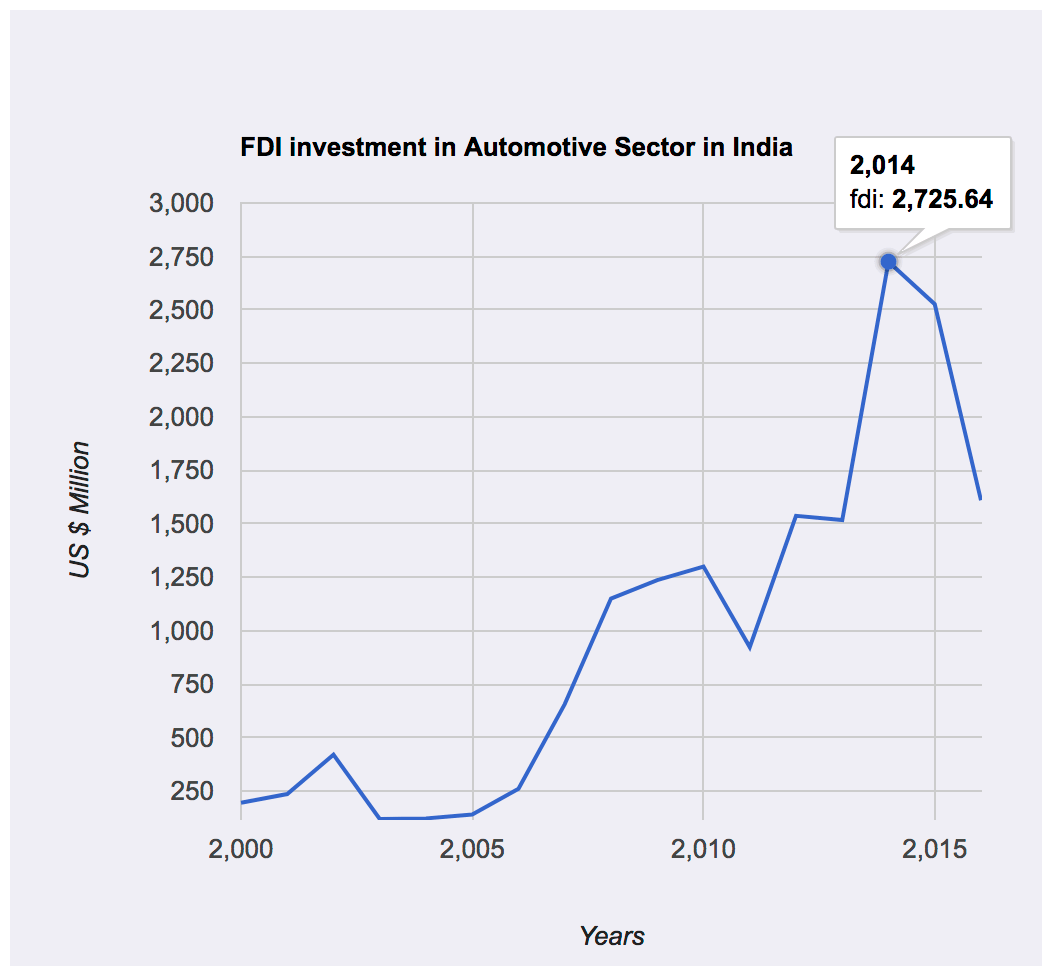Click the 2,010 x-axis label
The height and width of the screenshot is (966, 1042).
(703, 850)
